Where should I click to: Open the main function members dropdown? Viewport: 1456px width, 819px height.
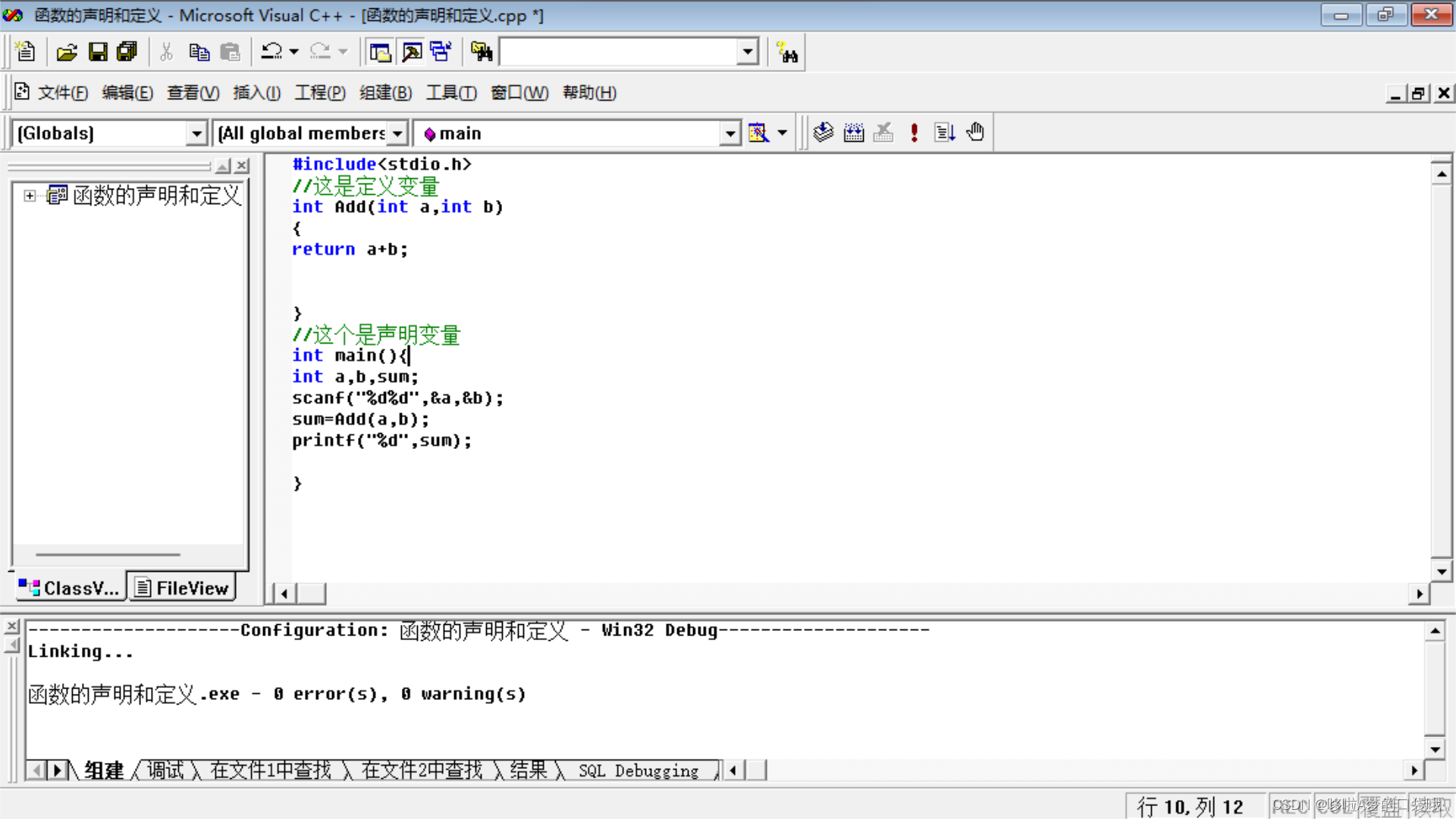pyautogui.click(x=730, y=133)
